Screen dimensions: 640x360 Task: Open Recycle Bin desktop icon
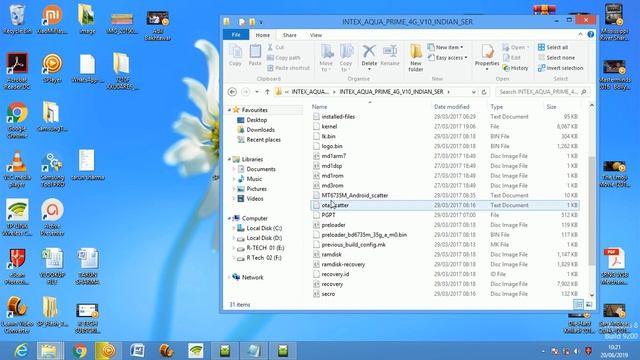point(17,19)
